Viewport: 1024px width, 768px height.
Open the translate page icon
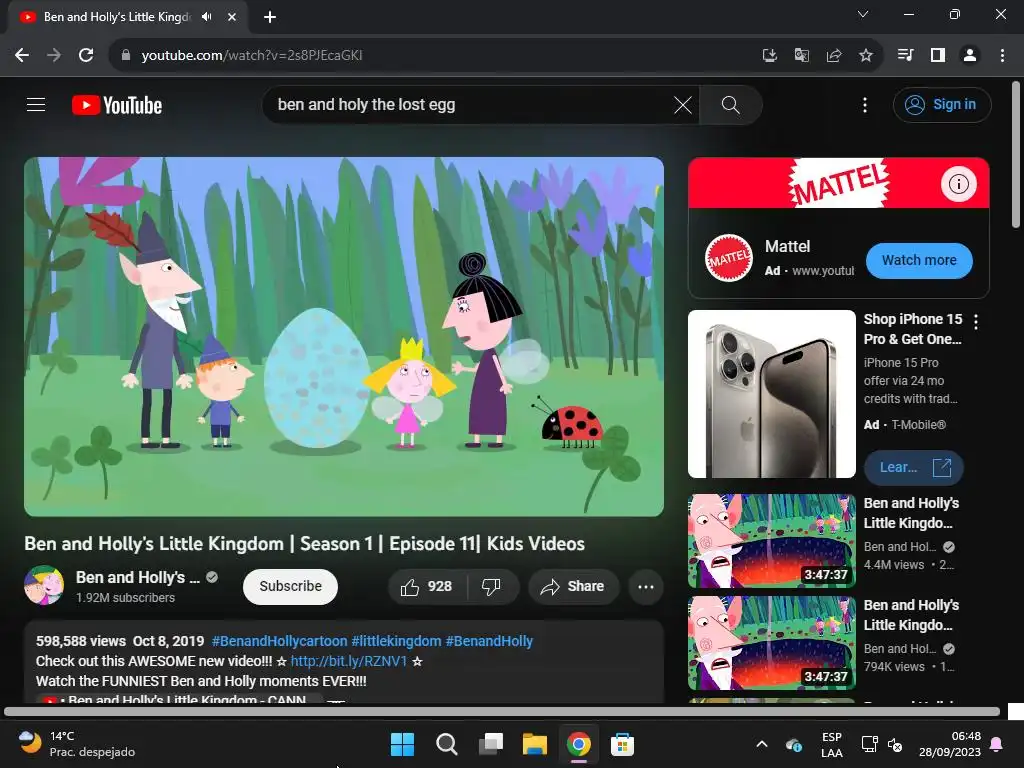(x=801, y=56)
